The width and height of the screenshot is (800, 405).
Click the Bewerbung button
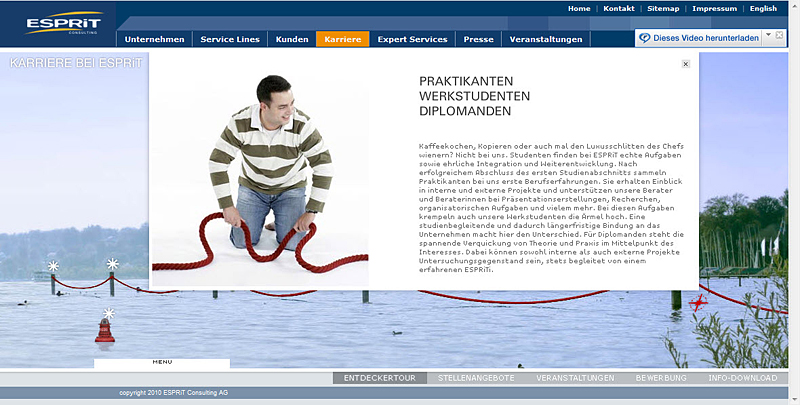point(660,378)
